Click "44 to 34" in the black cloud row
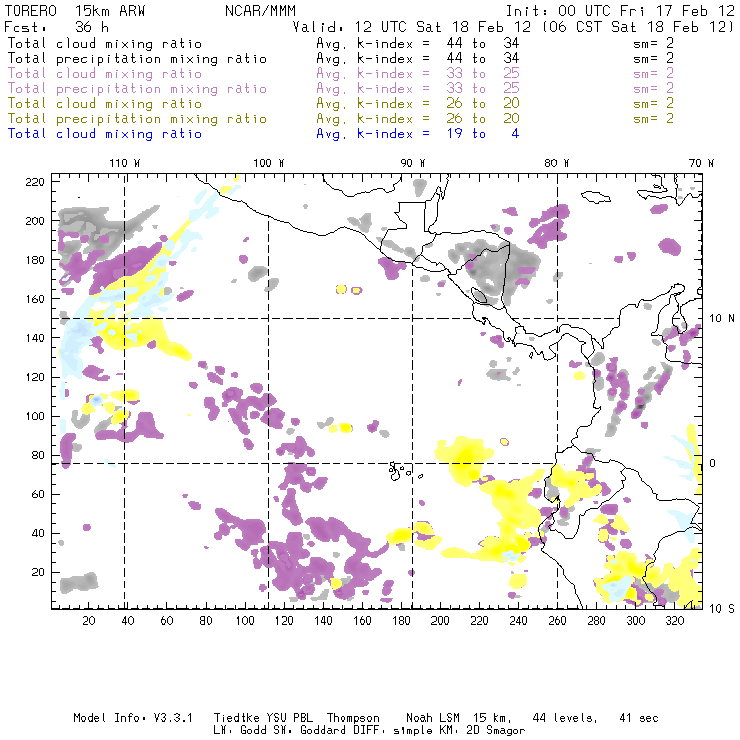The image size is (740, 740). 483,43
